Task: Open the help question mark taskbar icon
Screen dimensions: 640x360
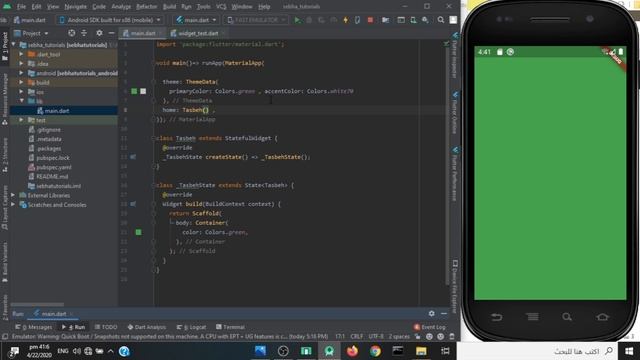Action: click(x=124, y=351)
